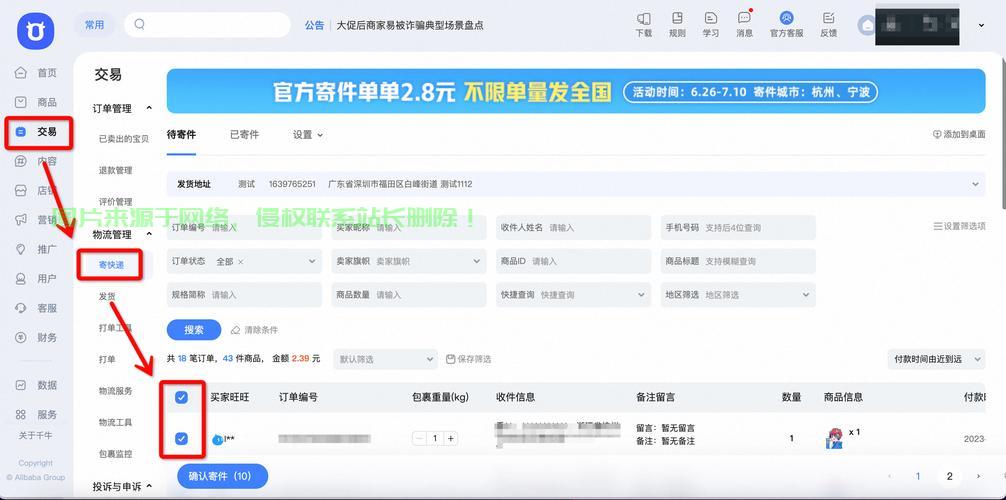Click the 搜索 search button

(x=194, y=330)
